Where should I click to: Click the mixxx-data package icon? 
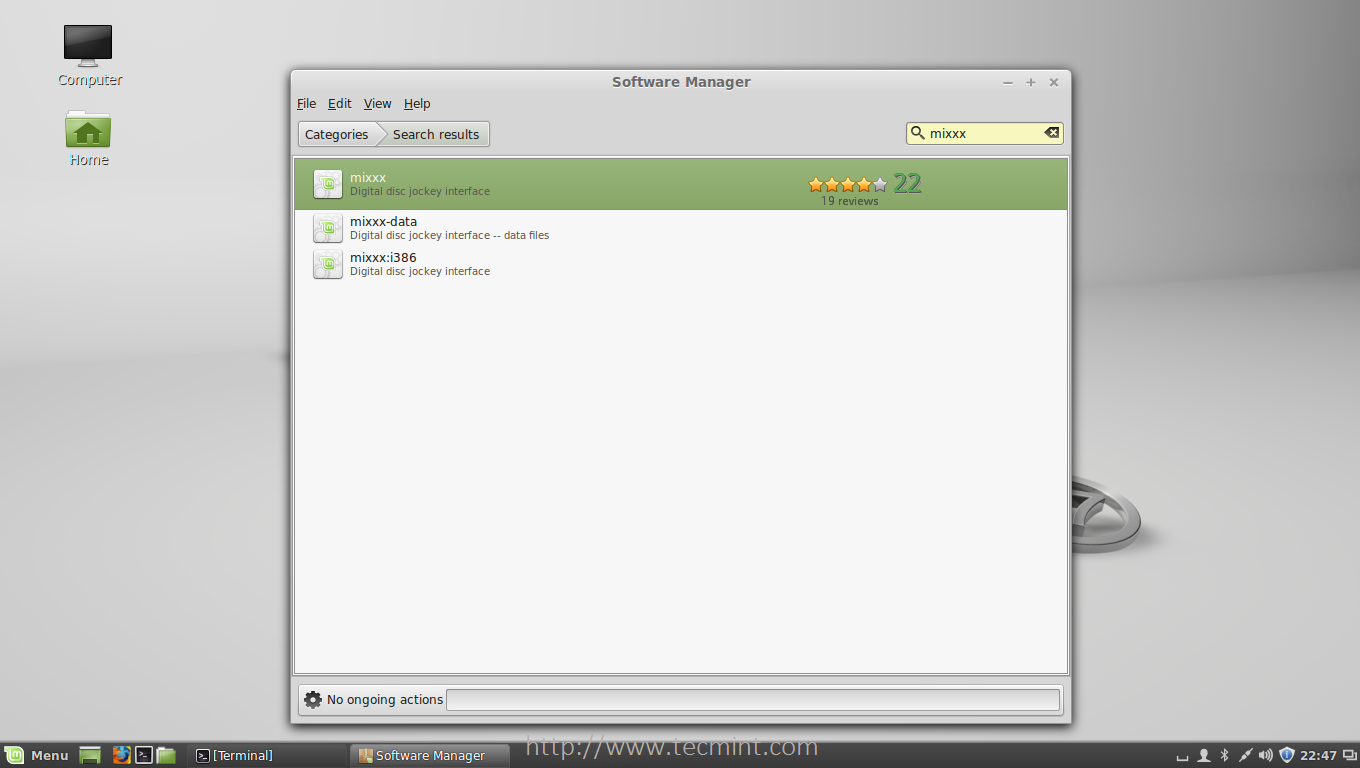pyautogui.click(x=328, y=228)
